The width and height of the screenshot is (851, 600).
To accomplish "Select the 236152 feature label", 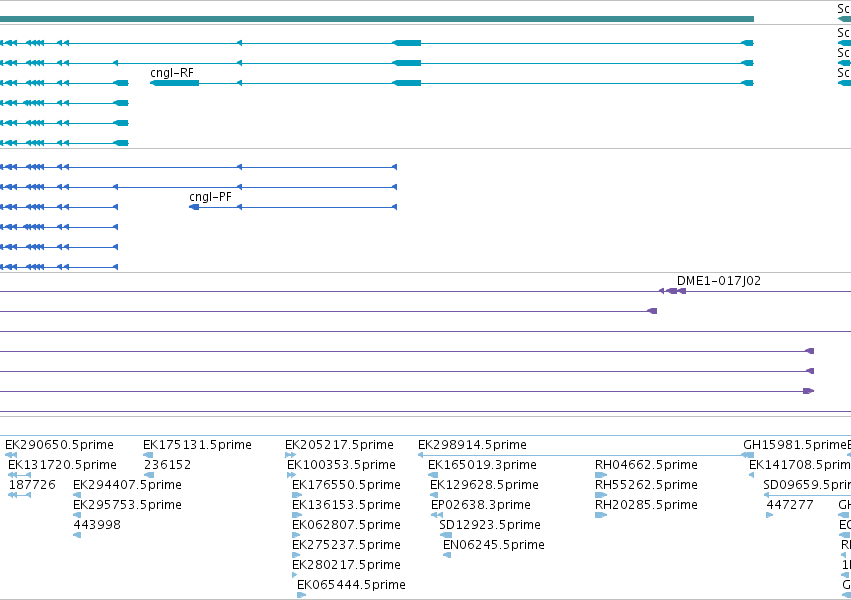I will coord(168,465).
